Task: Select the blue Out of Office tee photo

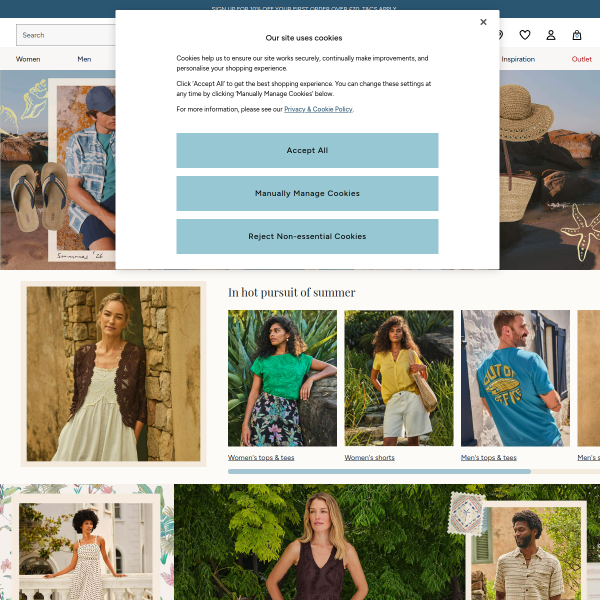Action: [515, 378]
